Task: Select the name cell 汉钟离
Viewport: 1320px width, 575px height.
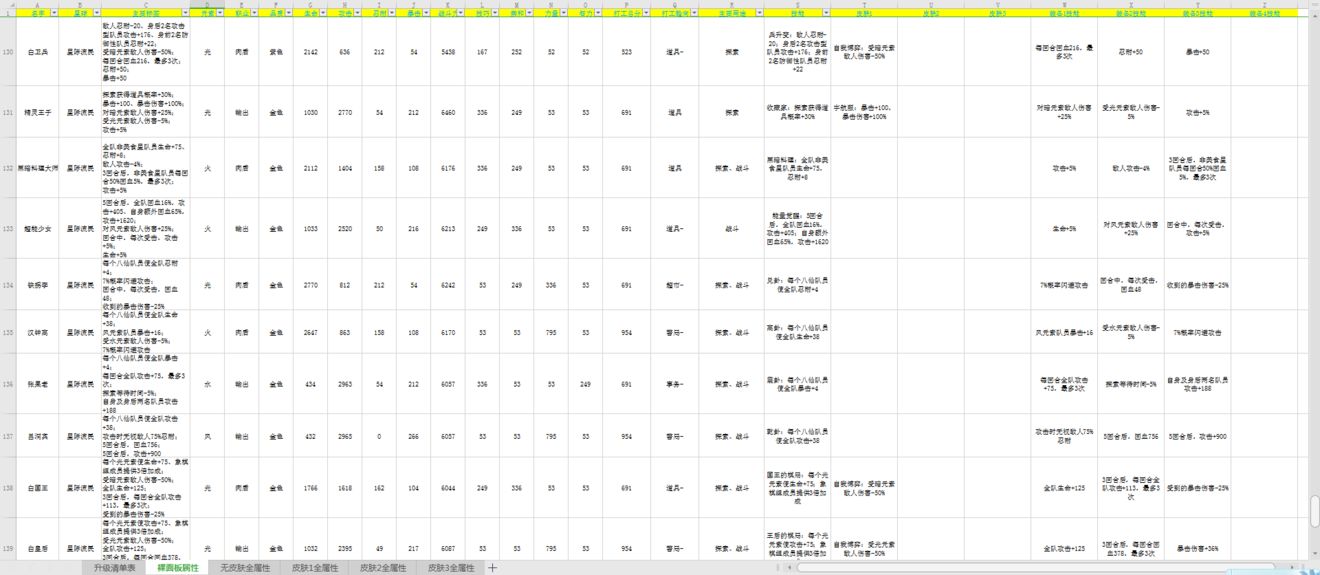Action: tap(38, 332)
